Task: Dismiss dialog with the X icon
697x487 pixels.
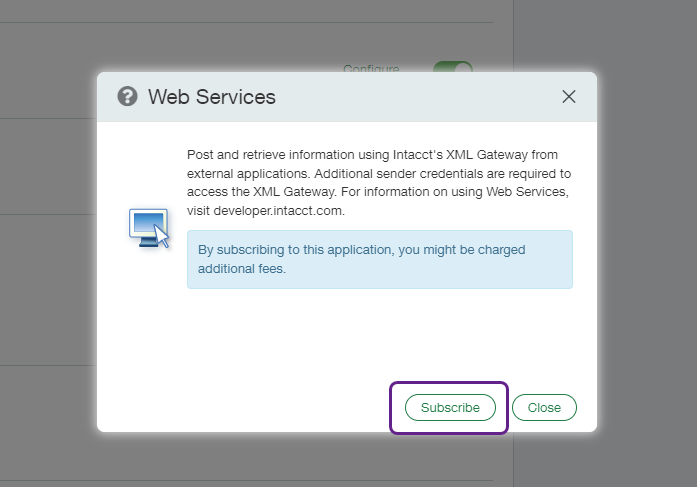Action: coord(569,97)
